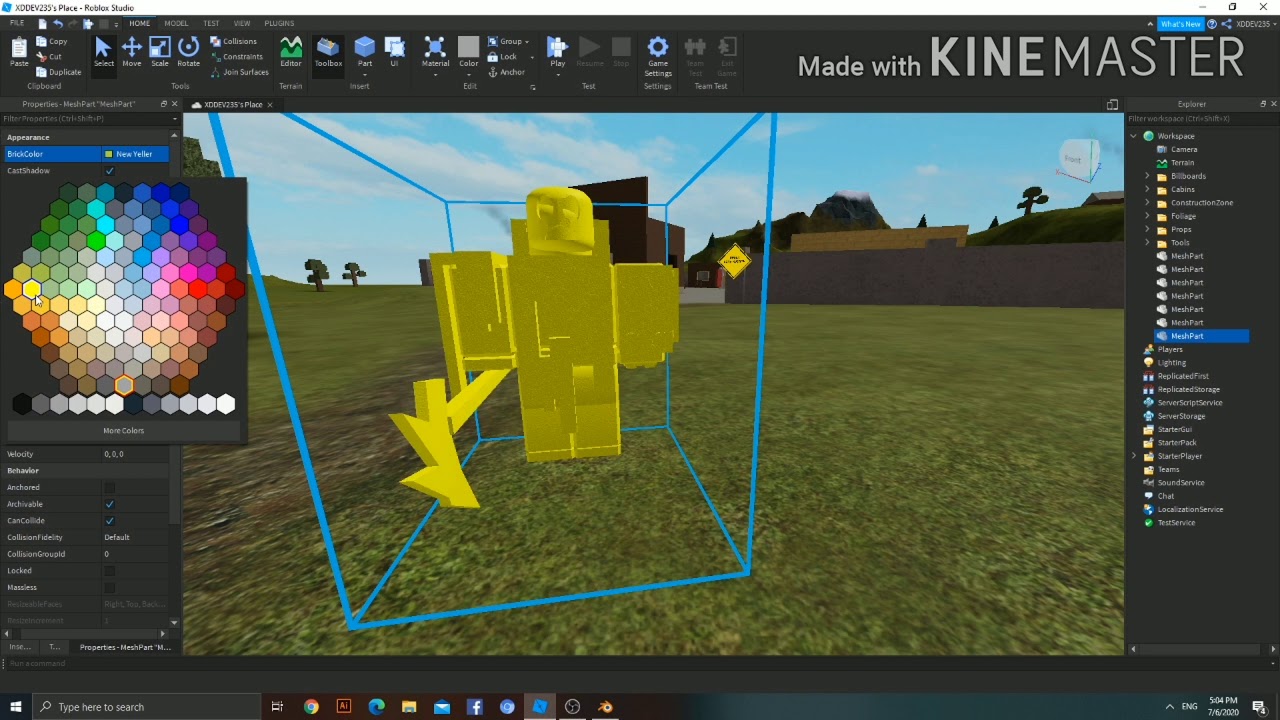Click the Color tool in ribbon
Image resolution: width=1280 pixels, height=720 pixels.
(469, 55)
